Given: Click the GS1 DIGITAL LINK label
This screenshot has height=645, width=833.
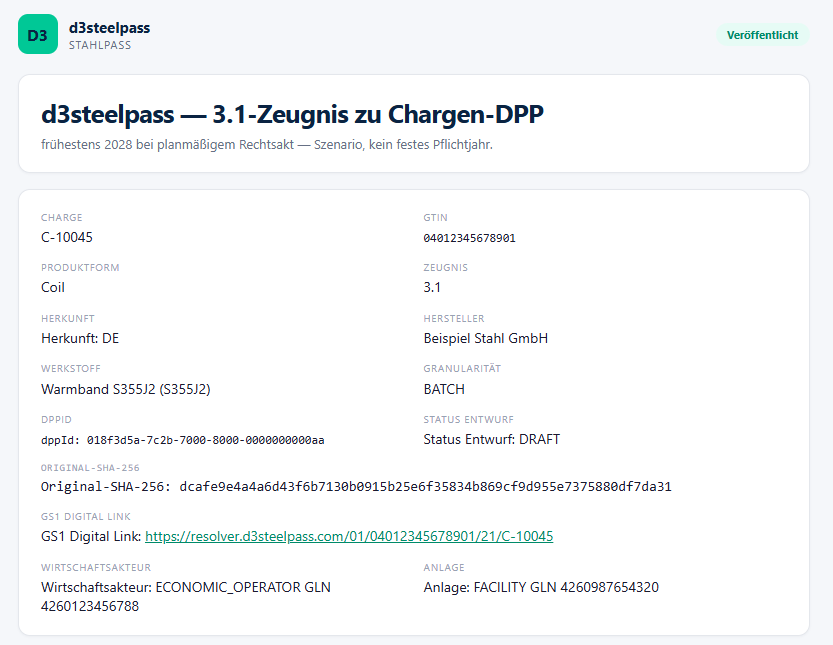Looking at the screenshot, I should (86, 516).
